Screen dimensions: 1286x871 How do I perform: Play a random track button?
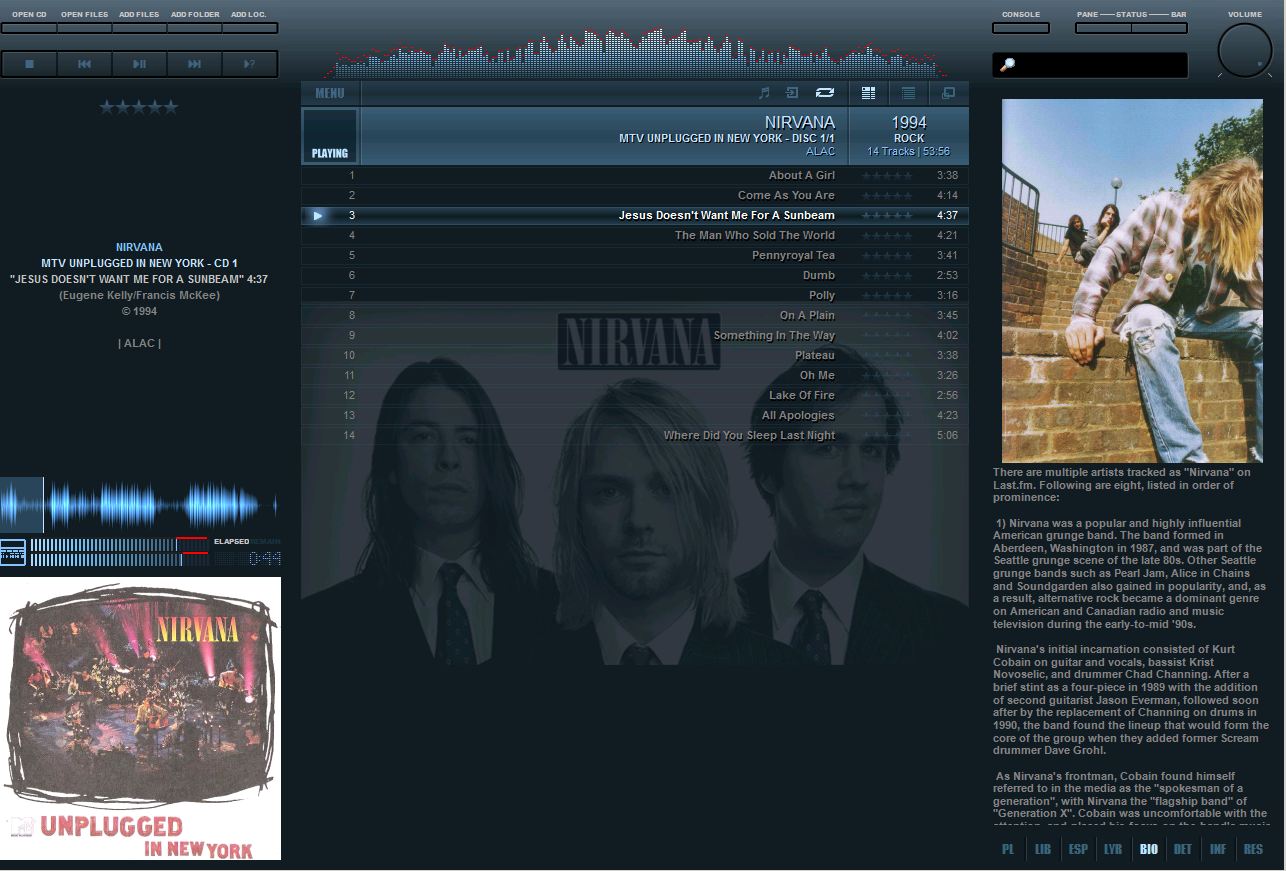(x=249, y=64)
